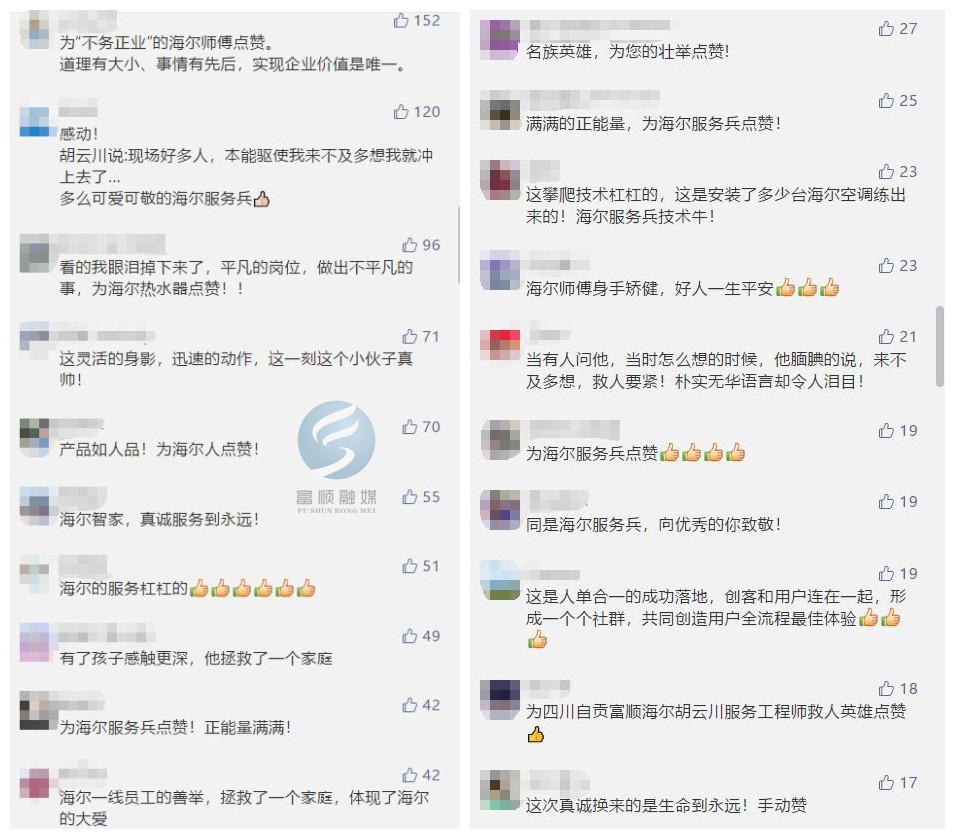Tap like icon with count 71
955x839 pixels.
click(x=409, y=336)
